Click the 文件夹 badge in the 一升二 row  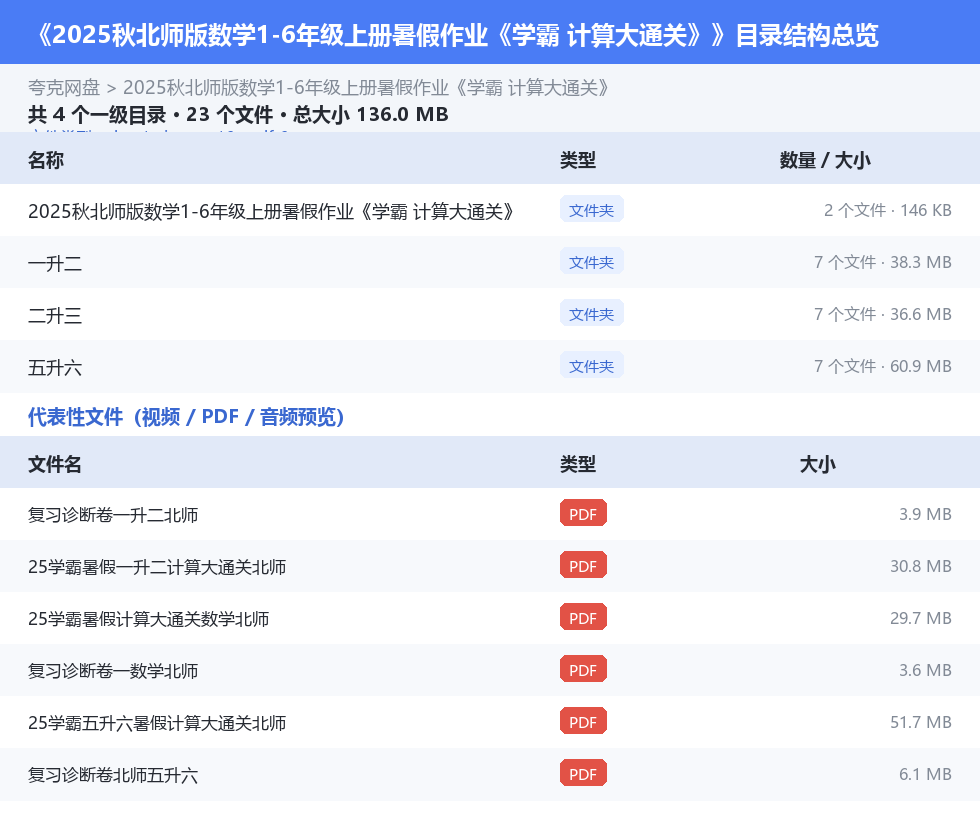(x=591, y=262)
